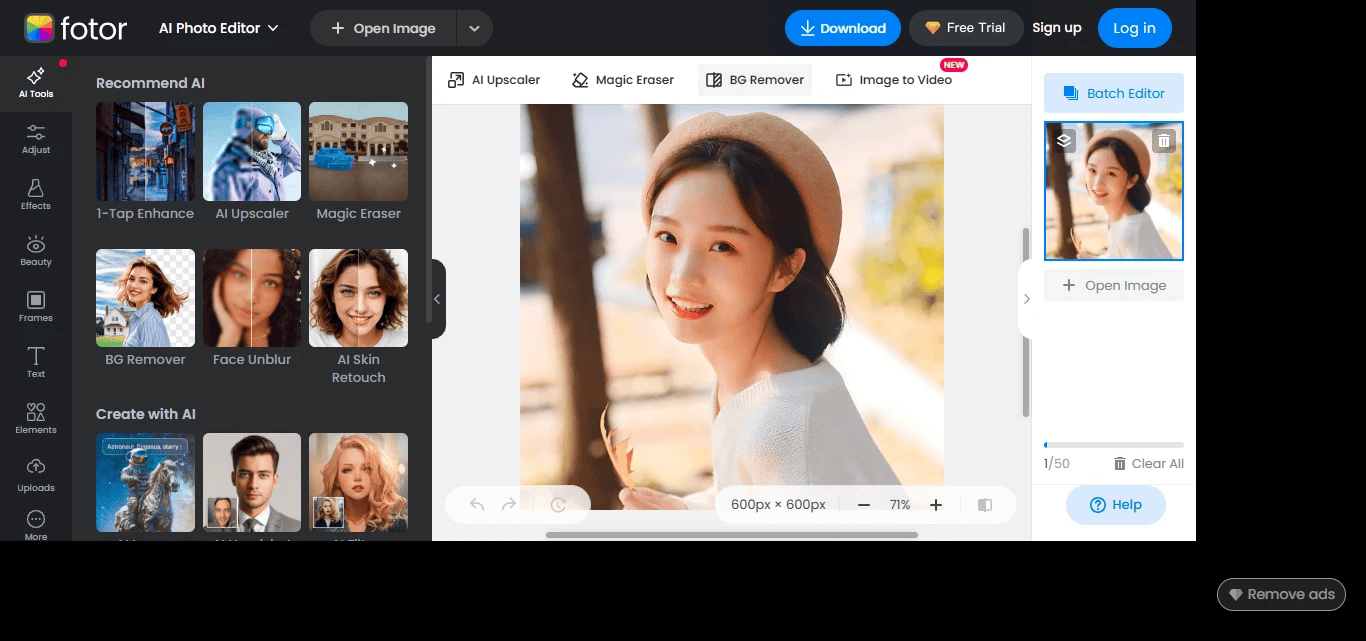This screenshot has height=641, width=1366.
Task: Switch to Image to Video in top toolbar
Action: 893,80
